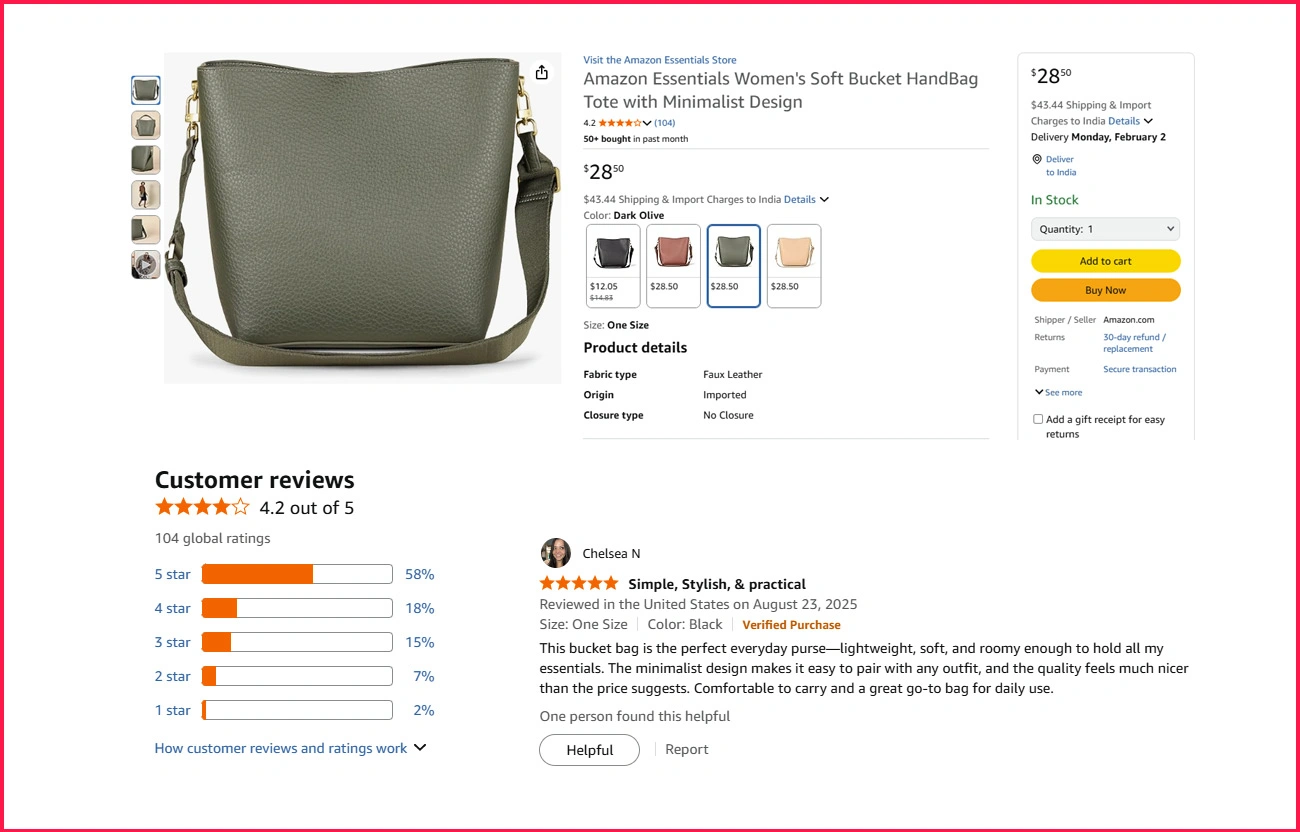This screenshot has width=1300, height=832.
Task: Mark Chelsea's review as Helpful
Action: tap(589, 750)
